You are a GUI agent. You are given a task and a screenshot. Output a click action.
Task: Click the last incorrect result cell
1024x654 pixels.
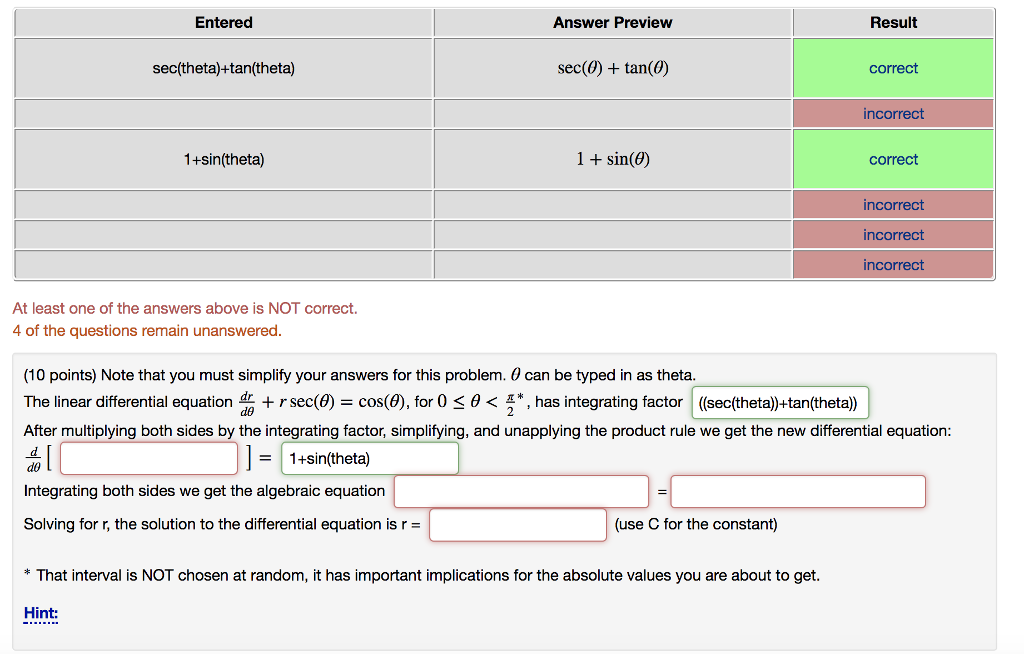click(893, 264)
